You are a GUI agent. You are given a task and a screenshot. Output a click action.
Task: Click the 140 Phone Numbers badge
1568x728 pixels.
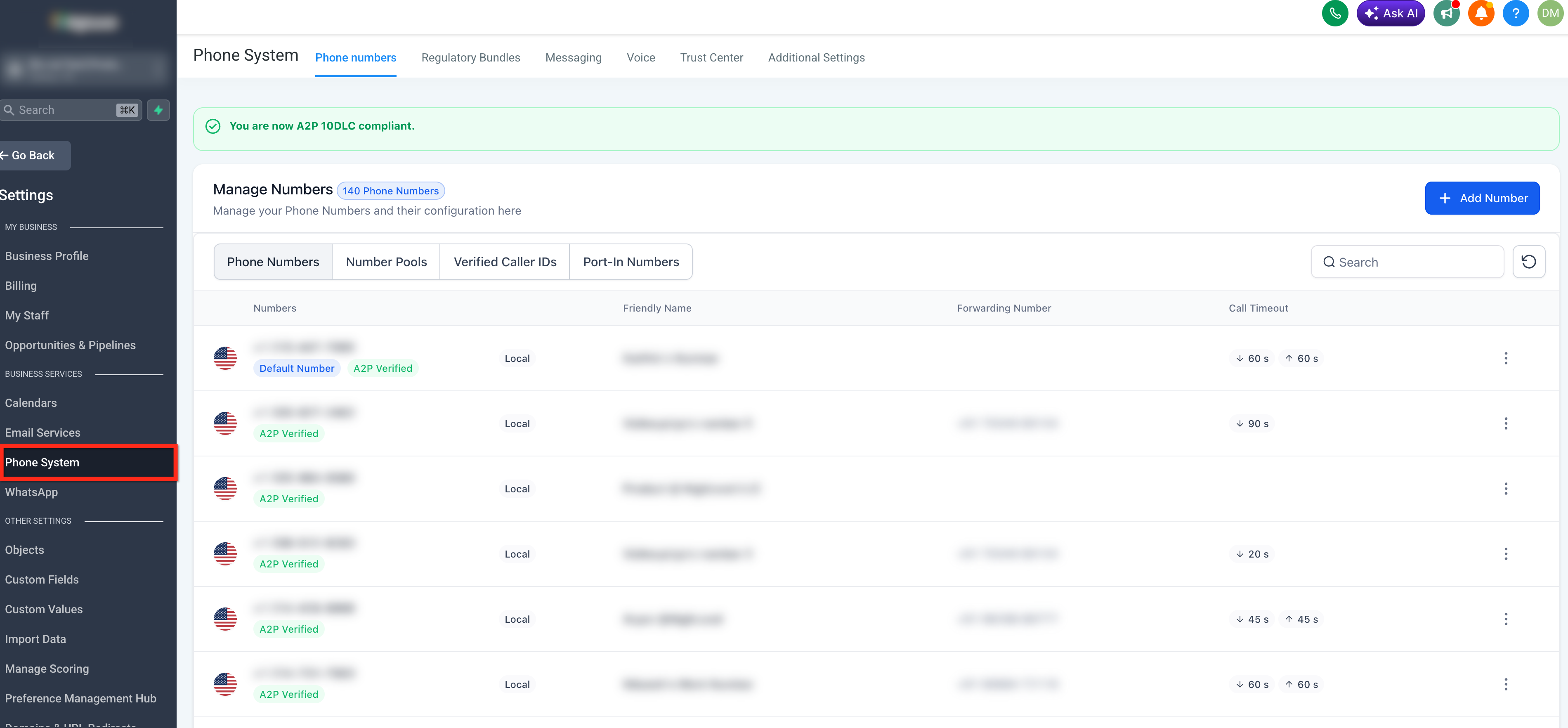point(390,191)
